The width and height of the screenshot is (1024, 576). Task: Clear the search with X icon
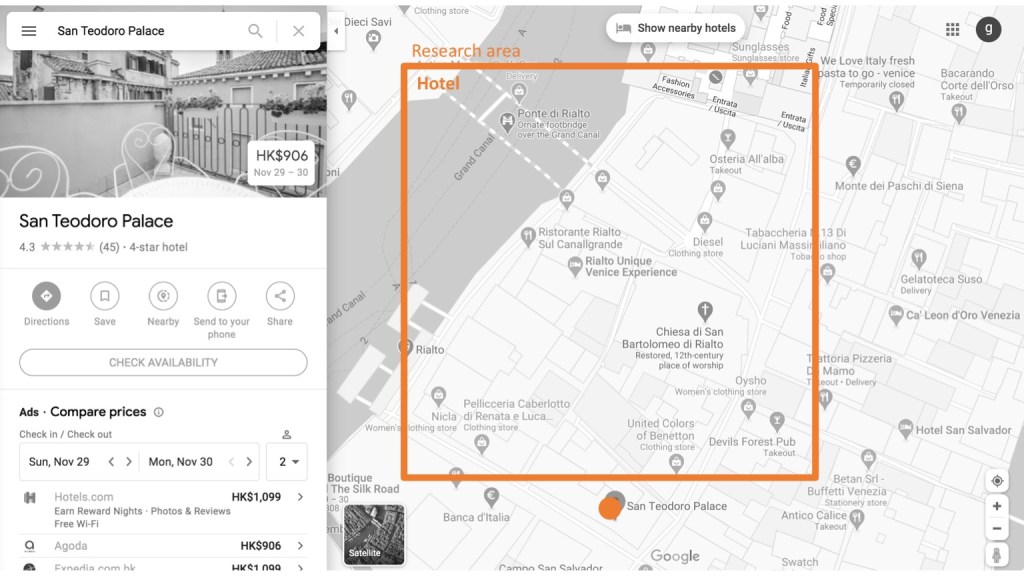298,31
